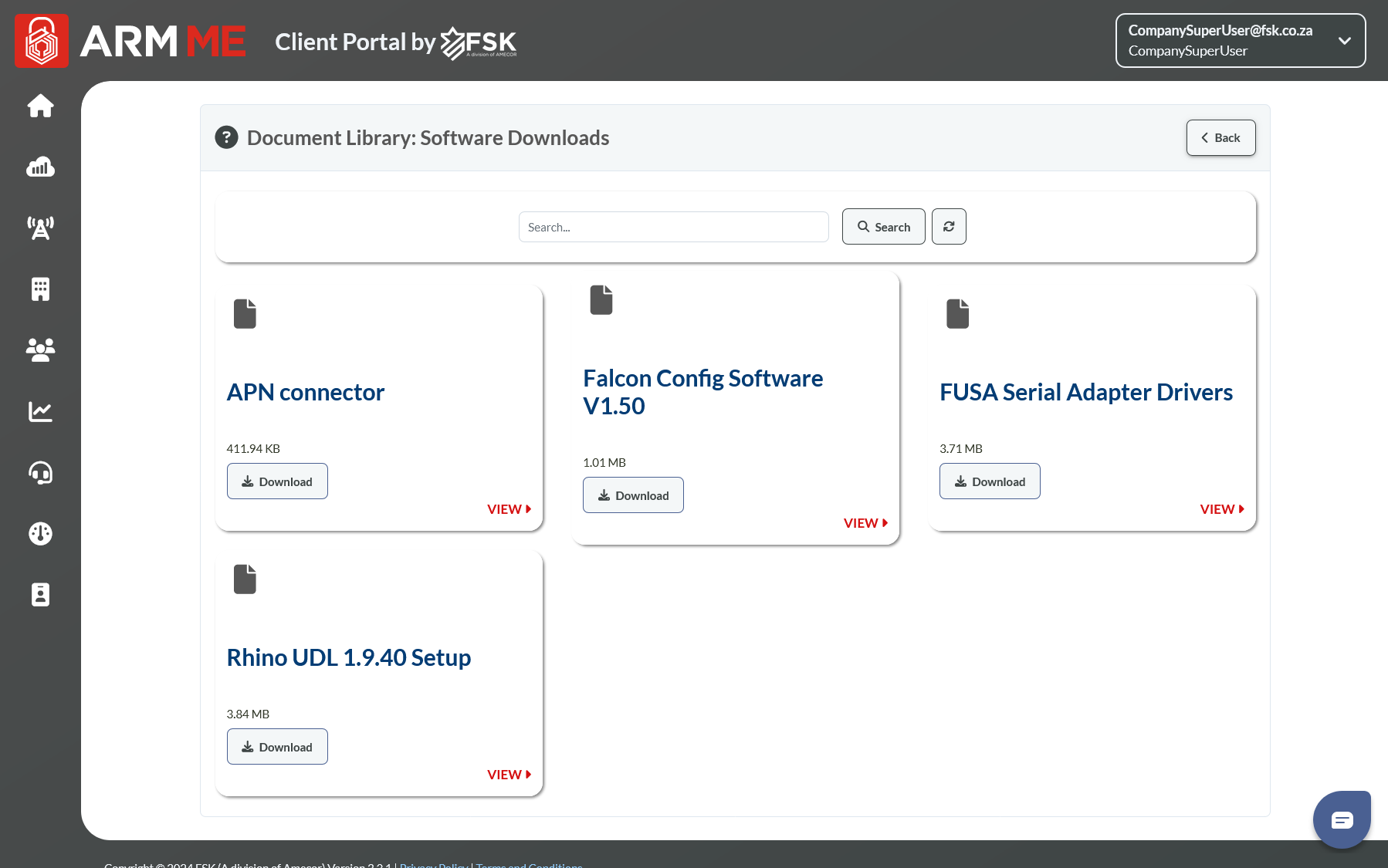Open the chat widget bubble
Image resolution: width=1388 pixels, height=868 pixels.
[1342, 819]
